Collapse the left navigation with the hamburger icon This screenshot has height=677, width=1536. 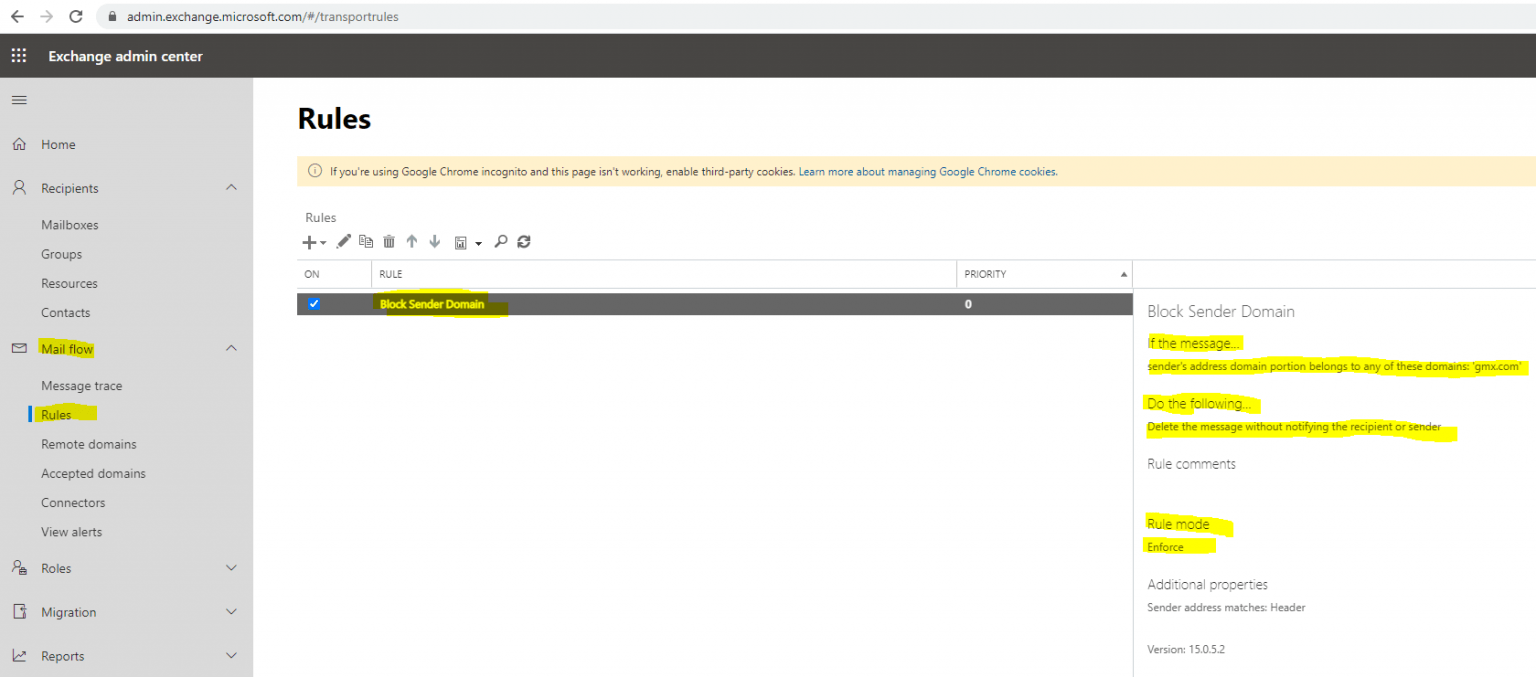[x=18, y=99]
